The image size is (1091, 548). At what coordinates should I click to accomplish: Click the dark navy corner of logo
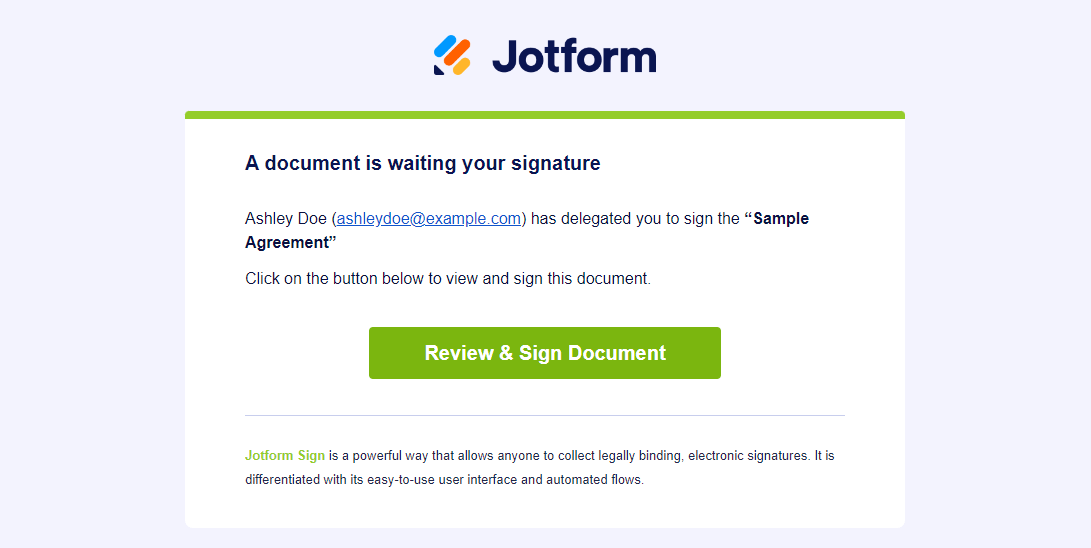click(x=438, y=70)
